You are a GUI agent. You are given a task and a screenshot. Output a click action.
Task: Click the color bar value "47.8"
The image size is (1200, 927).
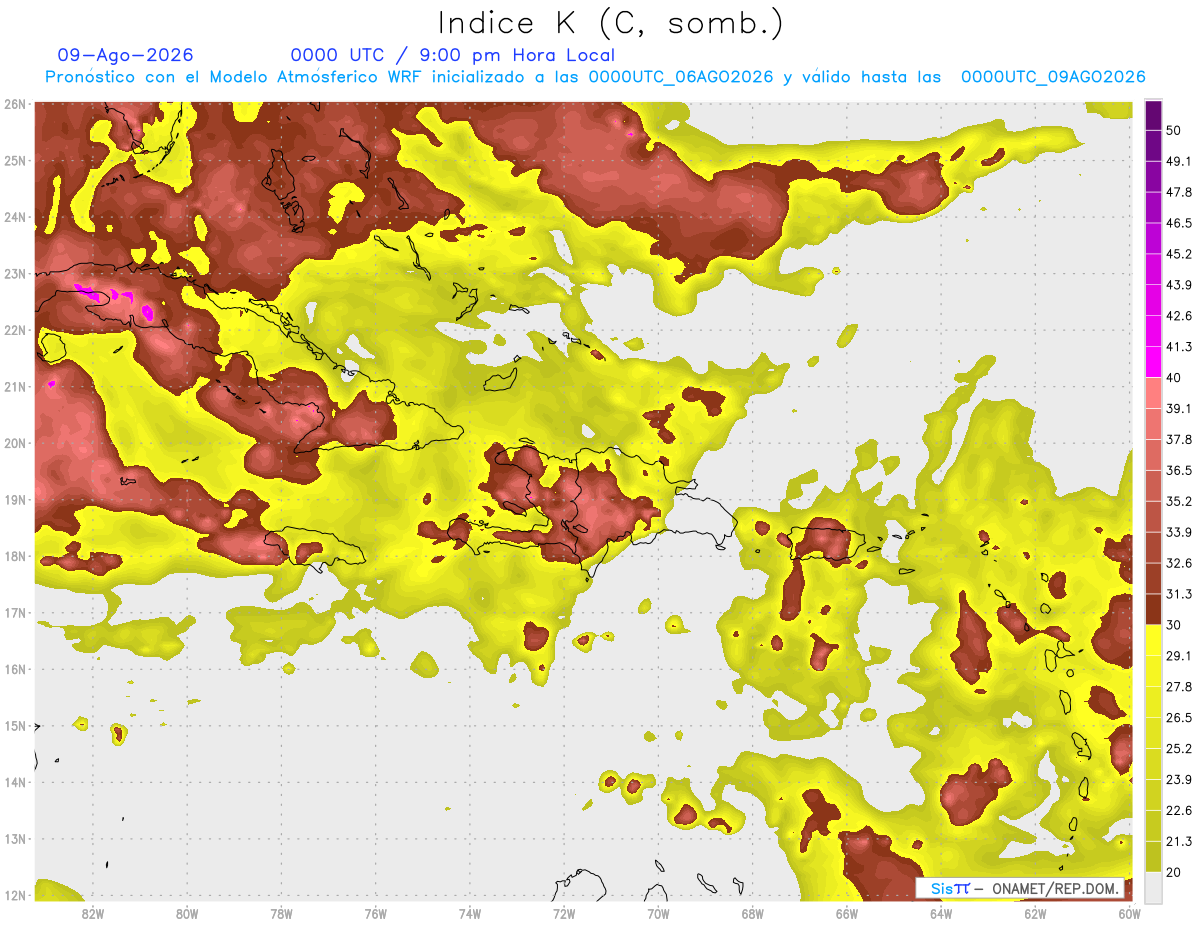tap(1178, 192)
